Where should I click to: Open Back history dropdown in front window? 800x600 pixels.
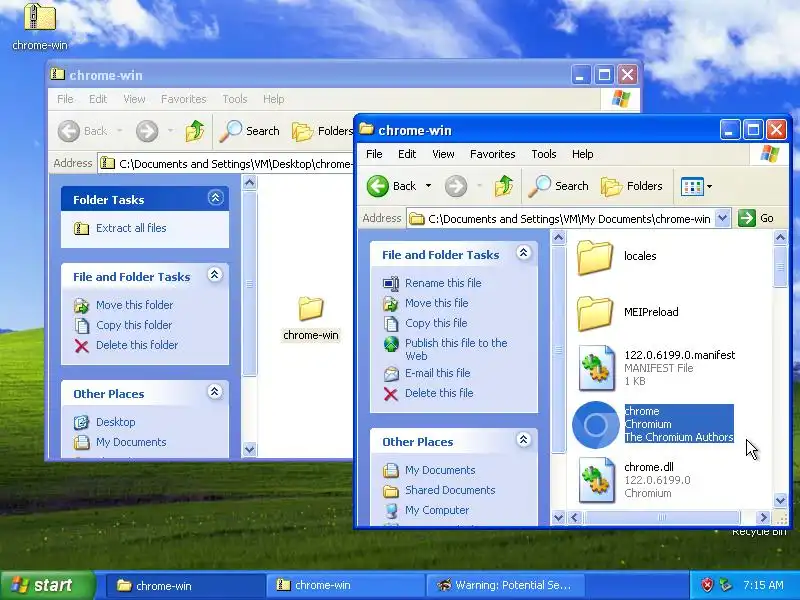coord(428,186)
